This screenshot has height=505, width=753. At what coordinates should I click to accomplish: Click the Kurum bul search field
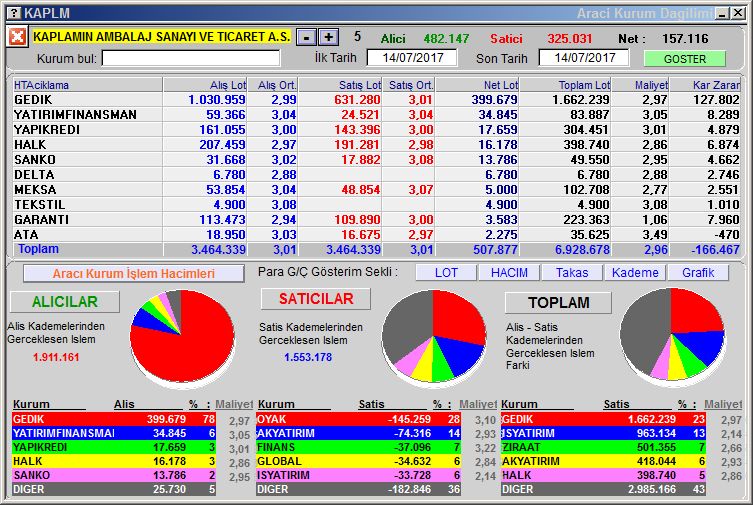[191, 59]
